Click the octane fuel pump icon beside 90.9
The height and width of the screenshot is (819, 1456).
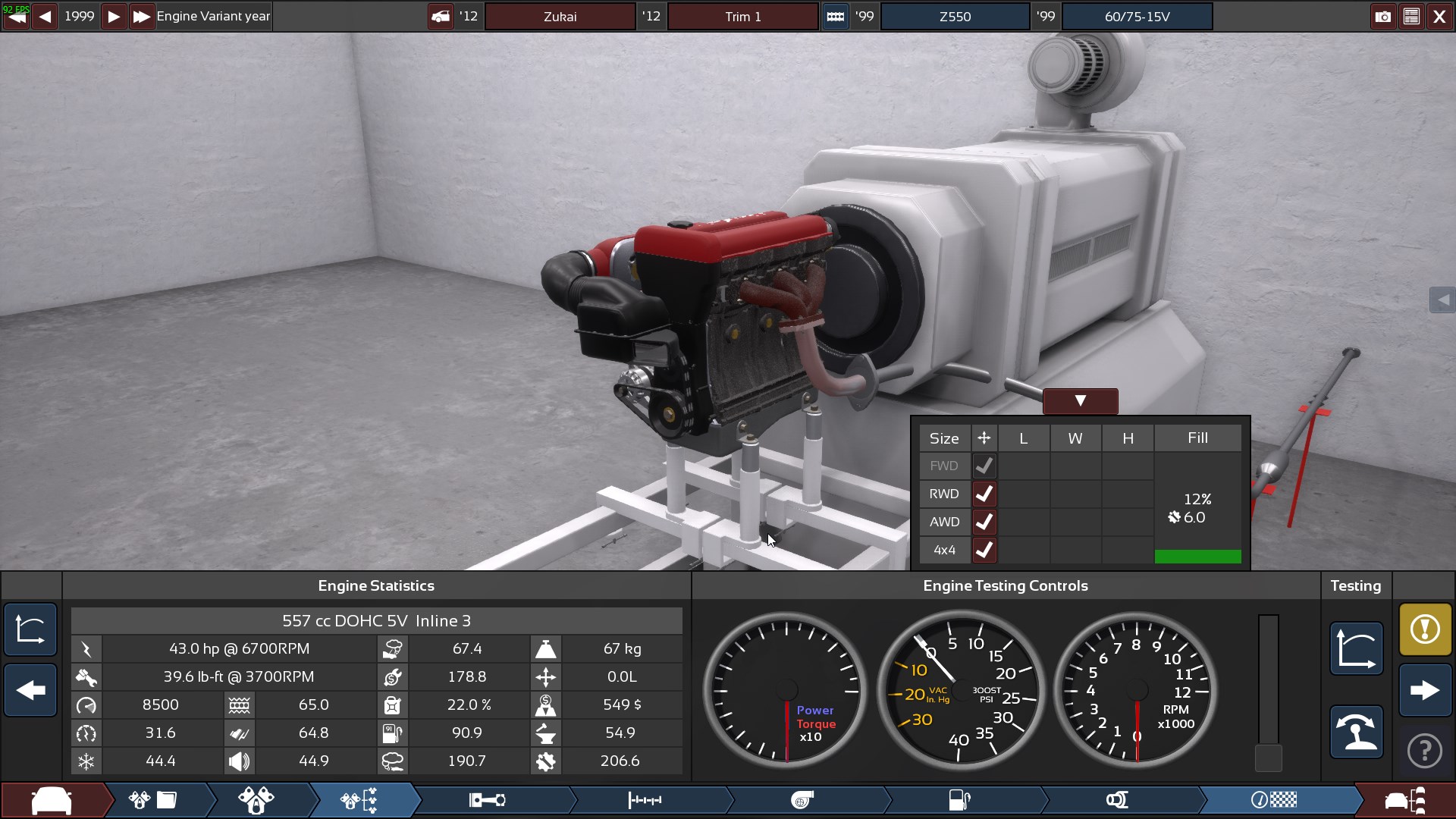[393, 733]
